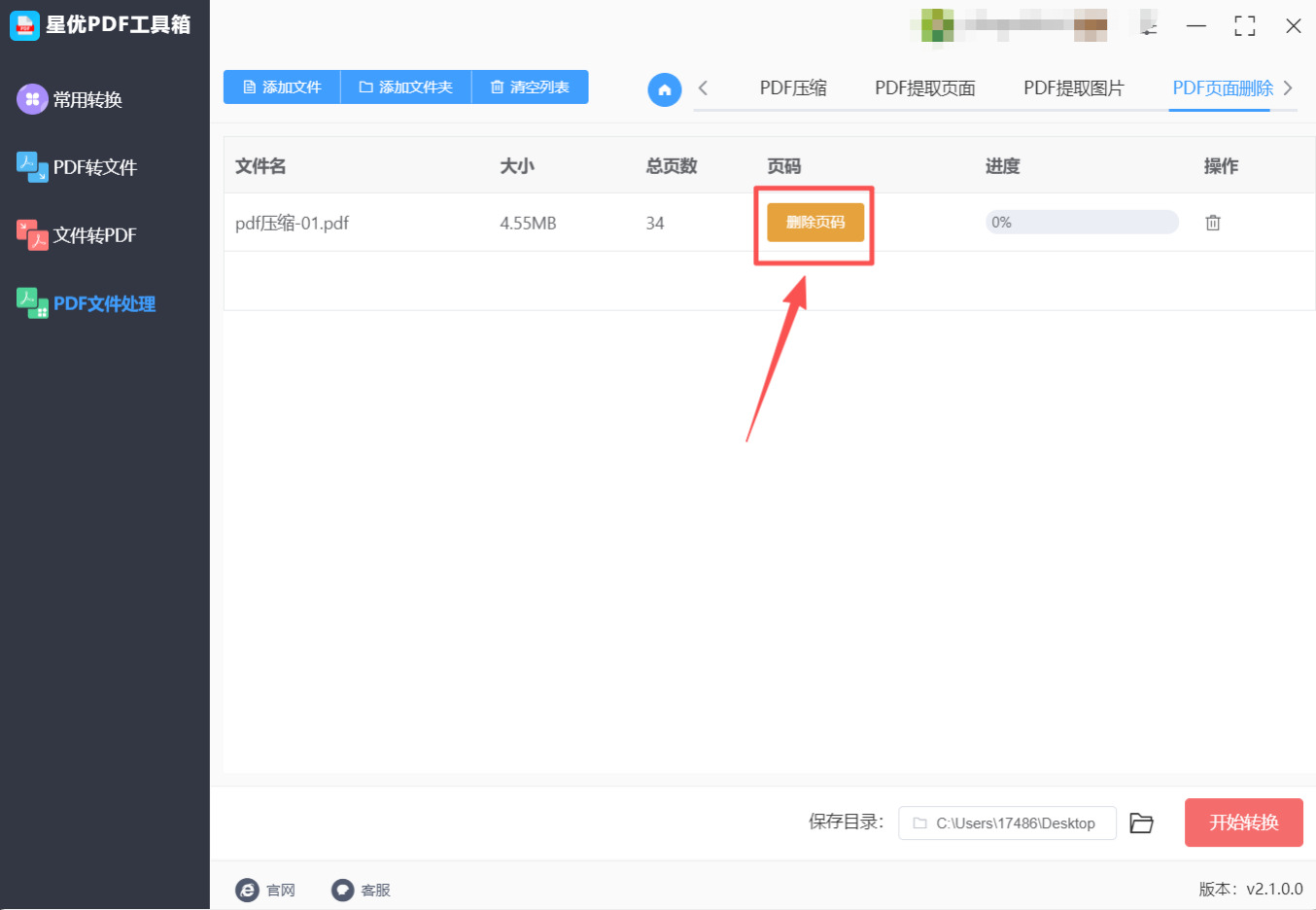This screenshot has width=1316, height=910.
Task: Switch to the PDF提取图片 tab
Action: 1074,88
